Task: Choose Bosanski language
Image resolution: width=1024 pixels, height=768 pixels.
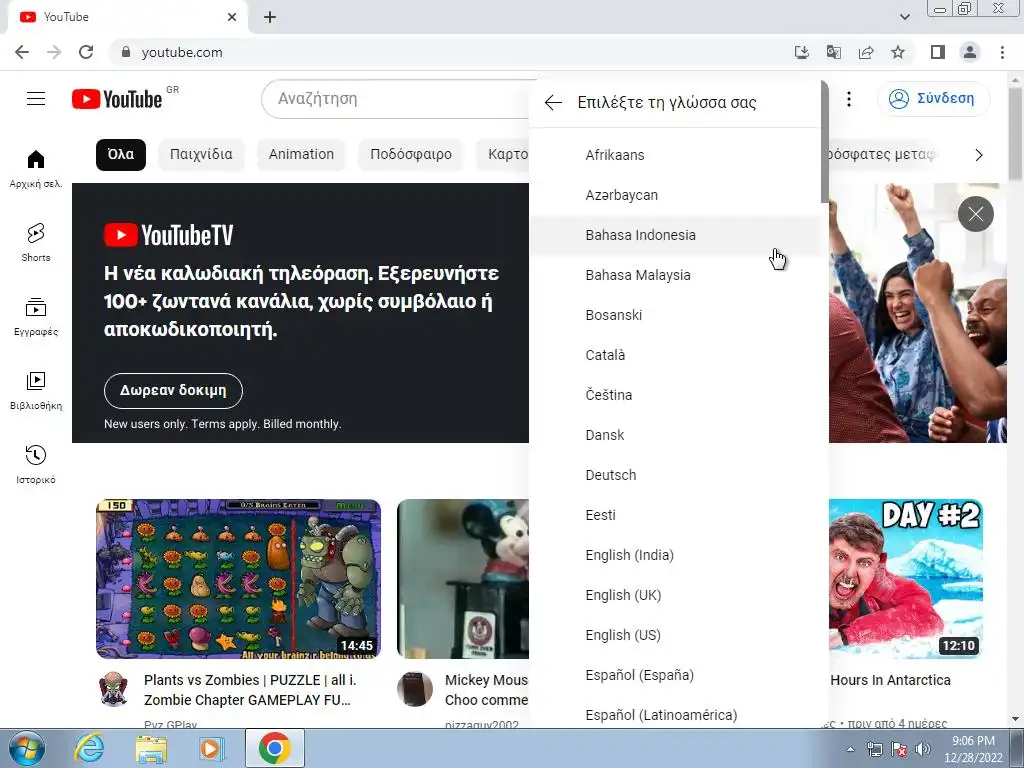Action: tap(675, 315)
